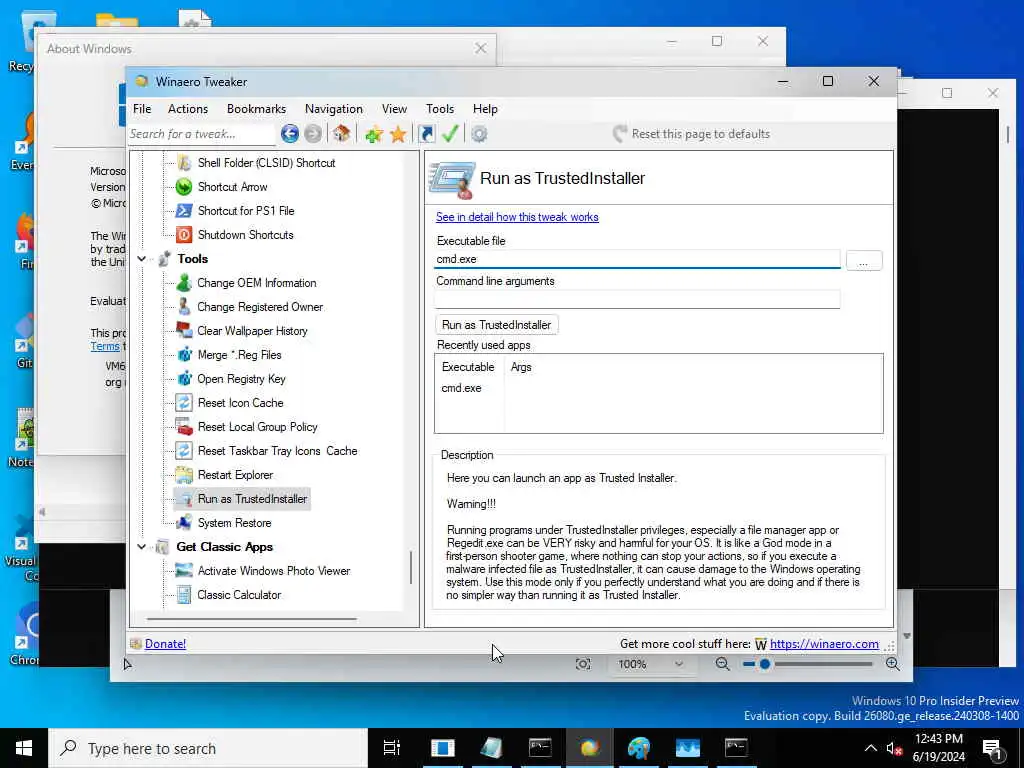The height and width of the screenshot is (768, 1024).
Task: Click the tree panel horizontal scrollbar
Action: coord(251,618)
